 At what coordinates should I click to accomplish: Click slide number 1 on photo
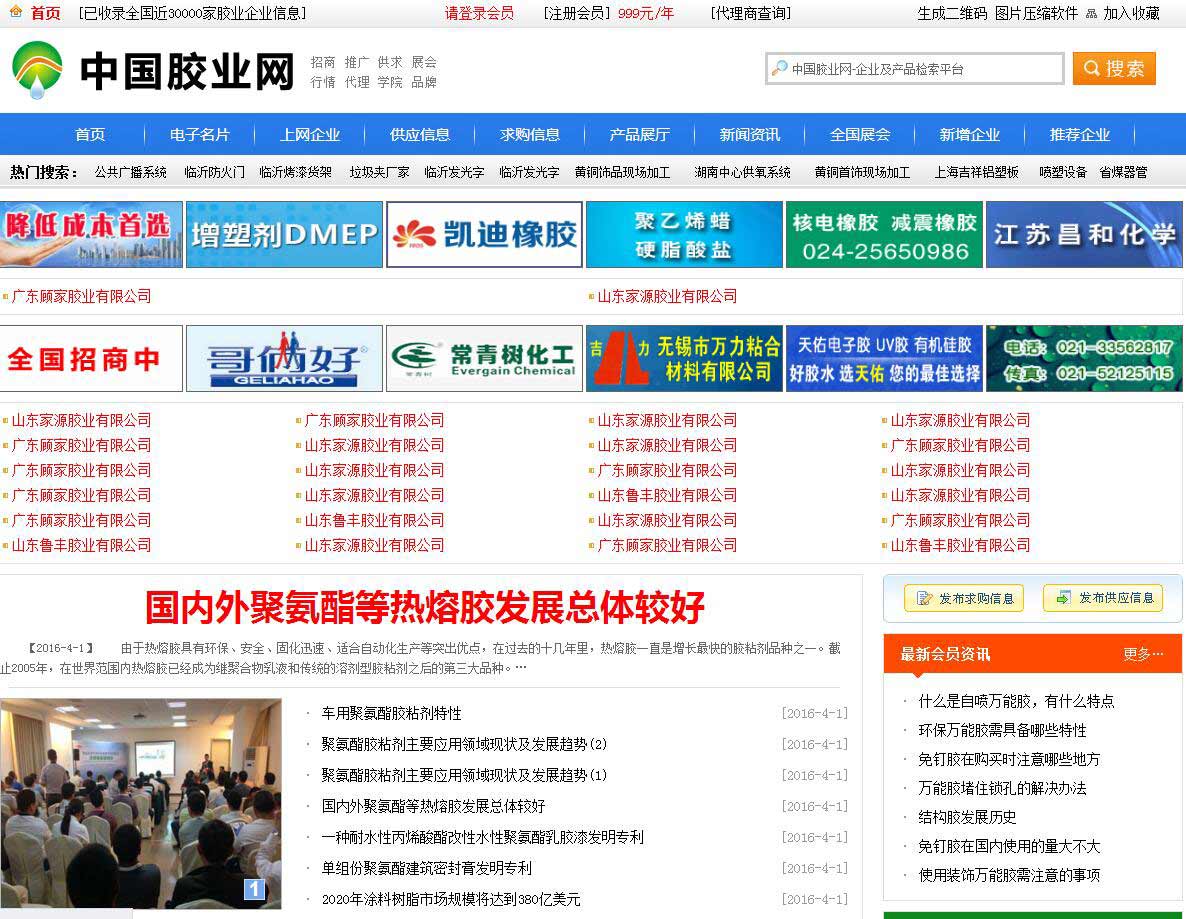[x=254, y=889]
